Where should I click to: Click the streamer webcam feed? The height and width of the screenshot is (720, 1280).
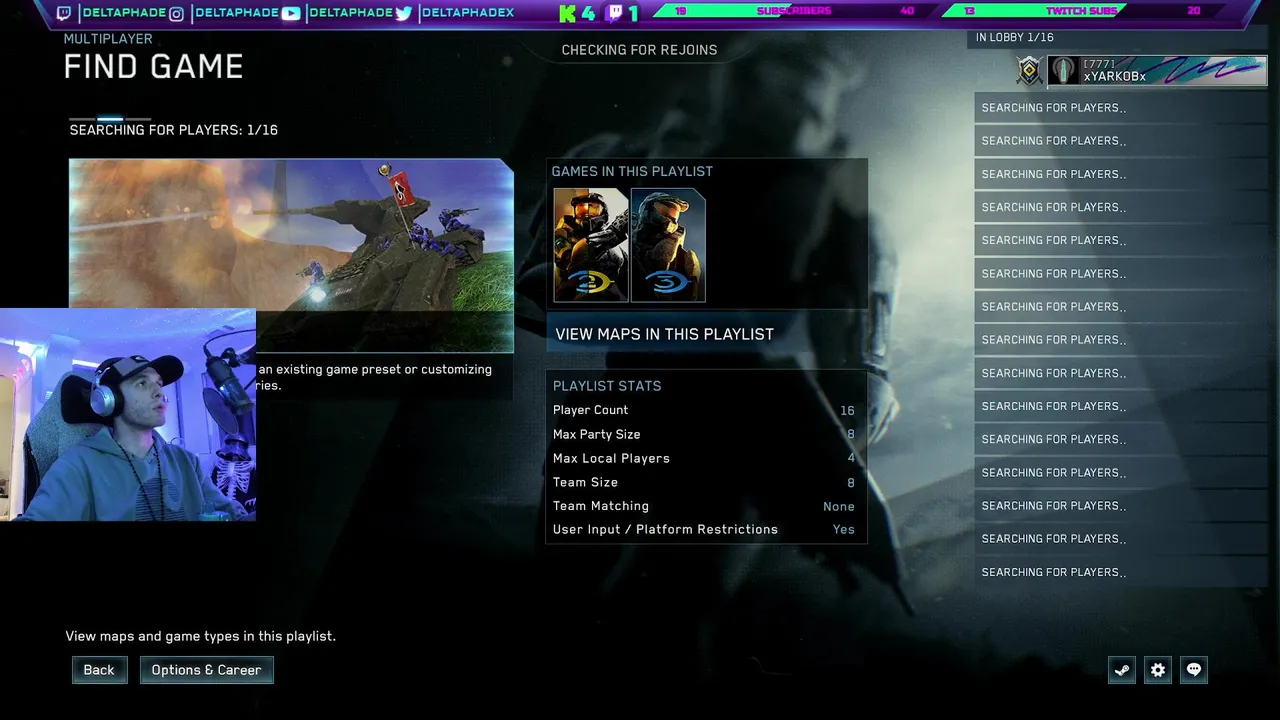pos(128,414)
